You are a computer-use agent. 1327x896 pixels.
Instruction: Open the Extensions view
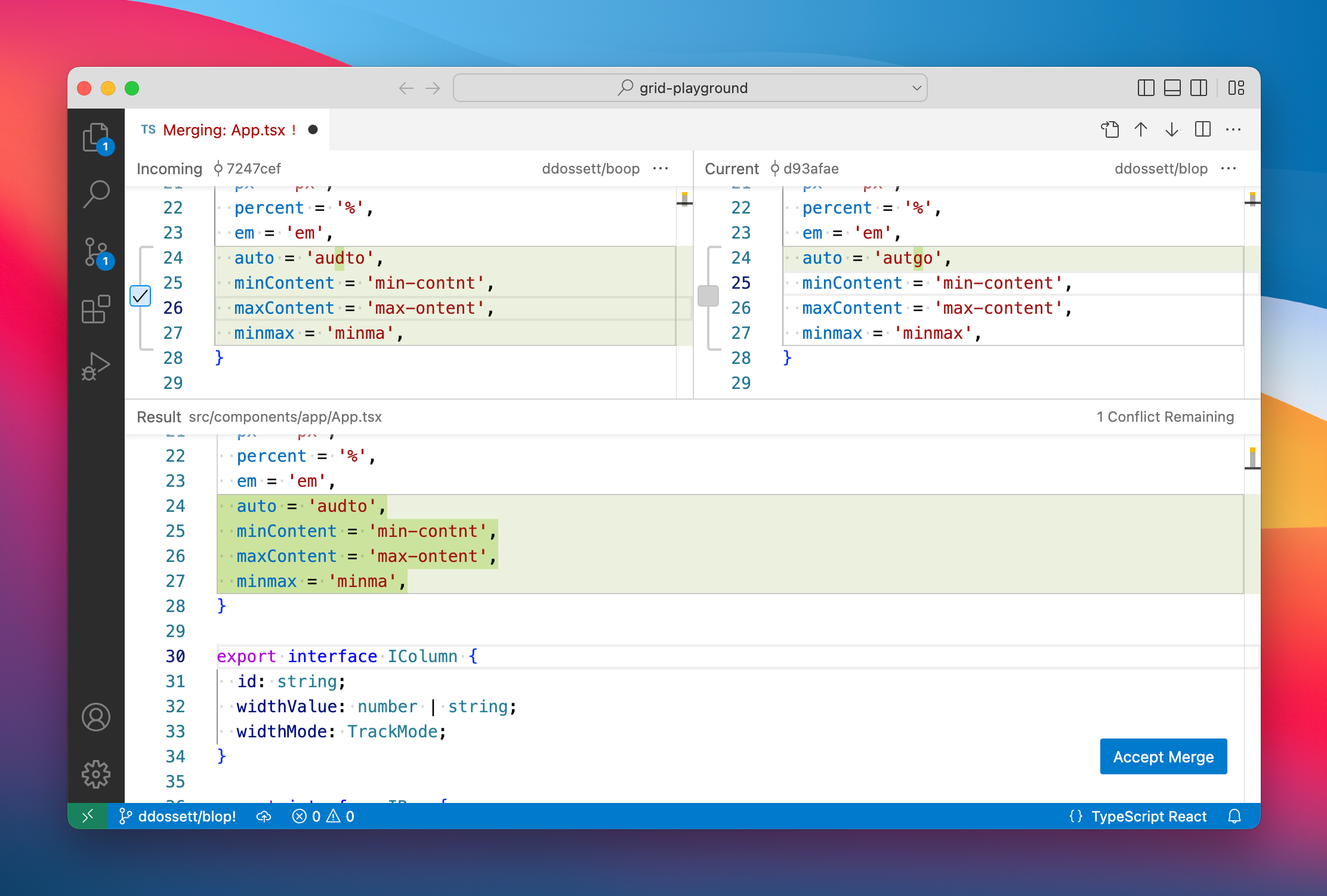tap(95, 309)
